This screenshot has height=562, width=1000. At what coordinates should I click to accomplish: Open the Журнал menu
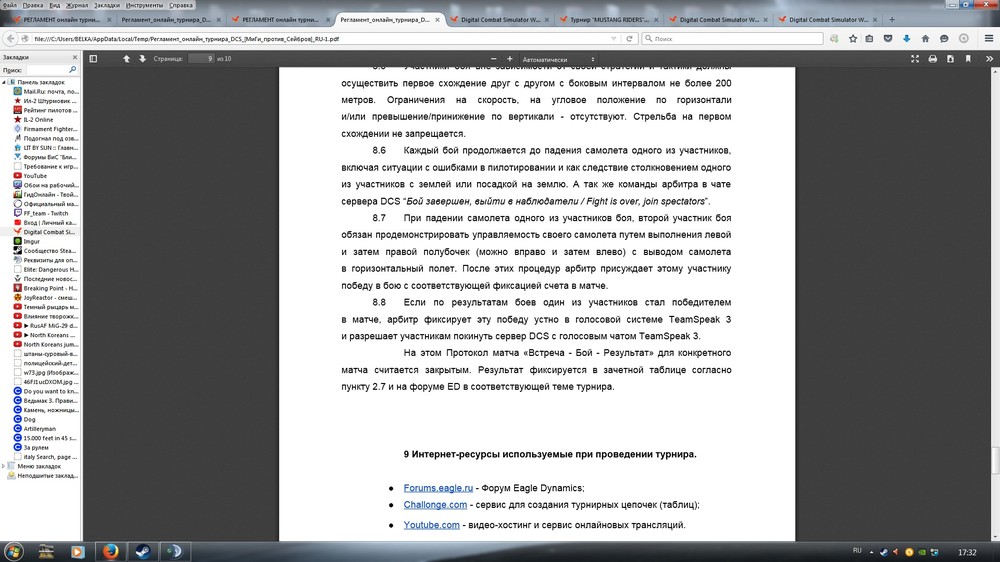point(77,5)
